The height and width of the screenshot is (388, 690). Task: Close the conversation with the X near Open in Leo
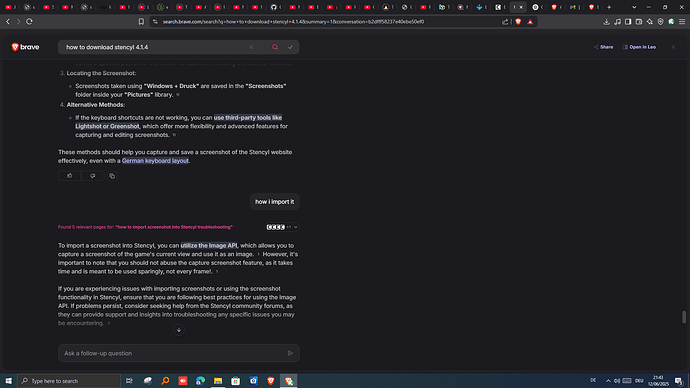coord(673,47)
